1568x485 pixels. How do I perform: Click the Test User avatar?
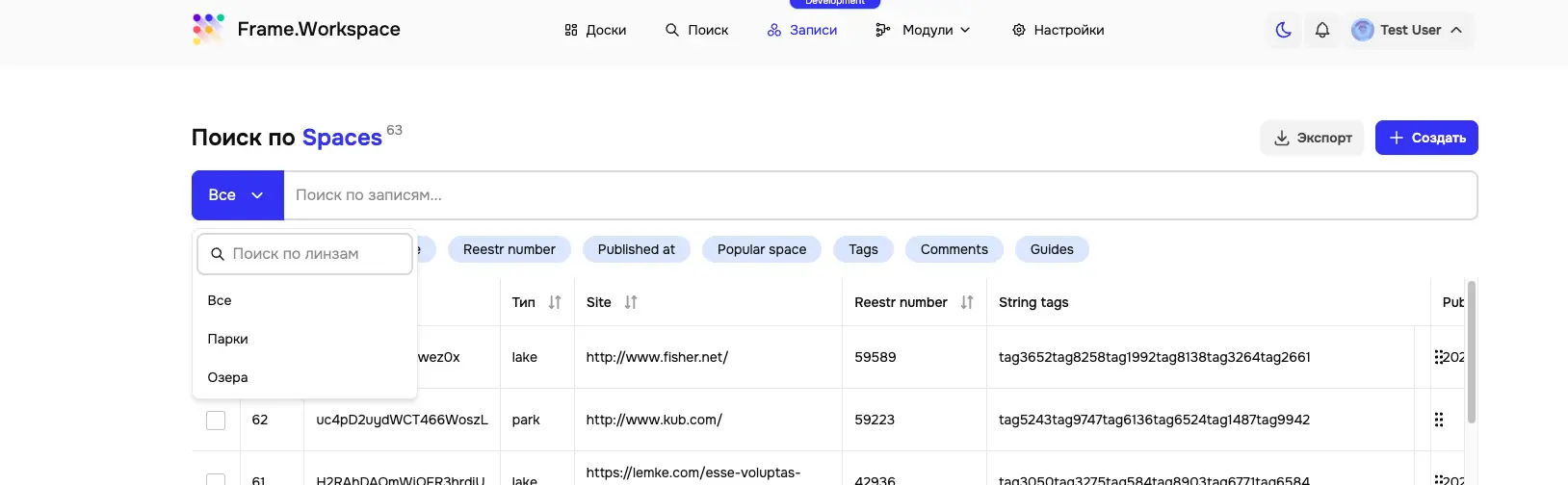[x=1362, y=30]
